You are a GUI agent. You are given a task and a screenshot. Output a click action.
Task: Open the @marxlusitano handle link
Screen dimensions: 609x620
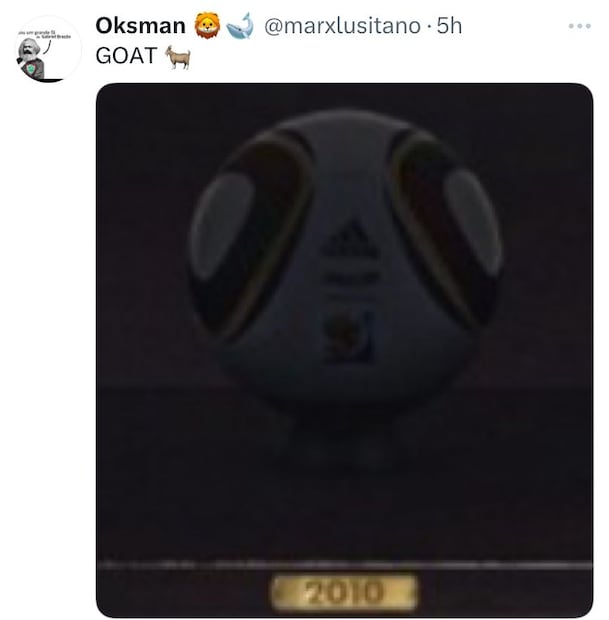[x=342, y=26]
